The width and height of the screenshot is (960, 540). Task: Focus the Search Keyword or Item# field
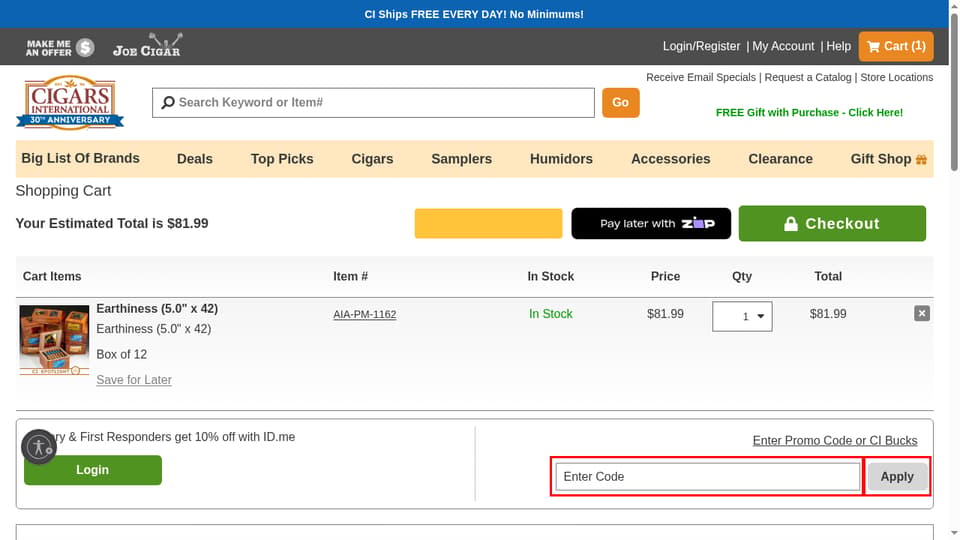point(373,103)
